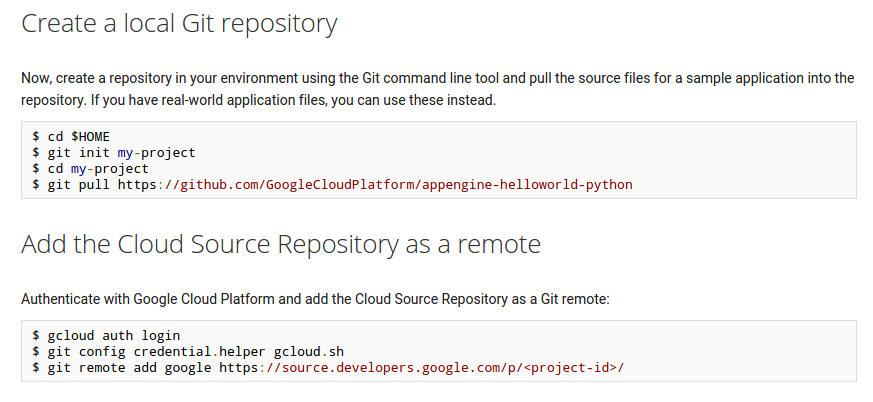Screen dimensions: 873x402
Task: Click the word "GoogleCloudPlatform" in the pull URL
Action: (340, 185)
